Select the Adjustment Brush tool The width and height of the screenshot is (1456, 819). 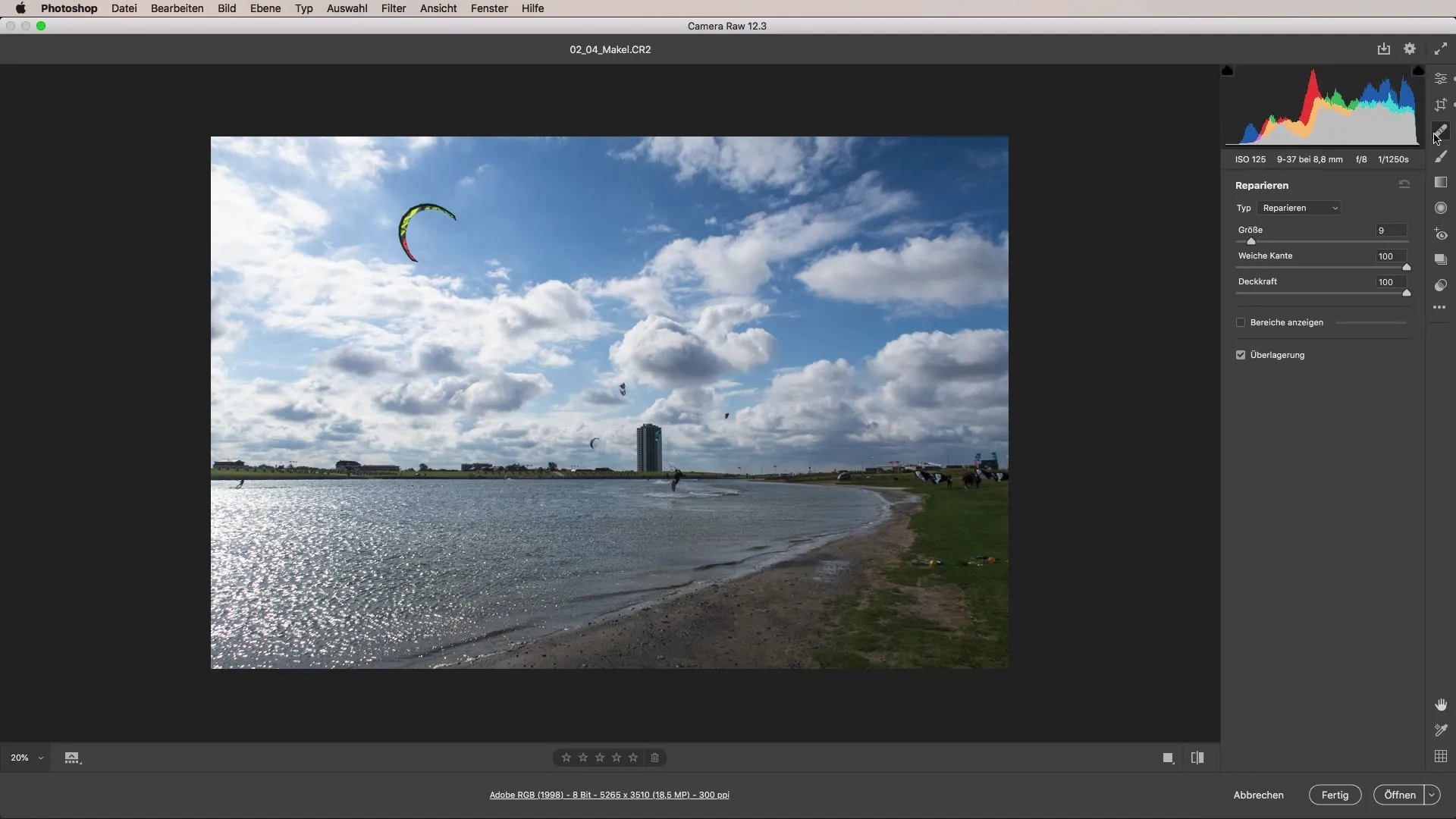click(1440, 156)
